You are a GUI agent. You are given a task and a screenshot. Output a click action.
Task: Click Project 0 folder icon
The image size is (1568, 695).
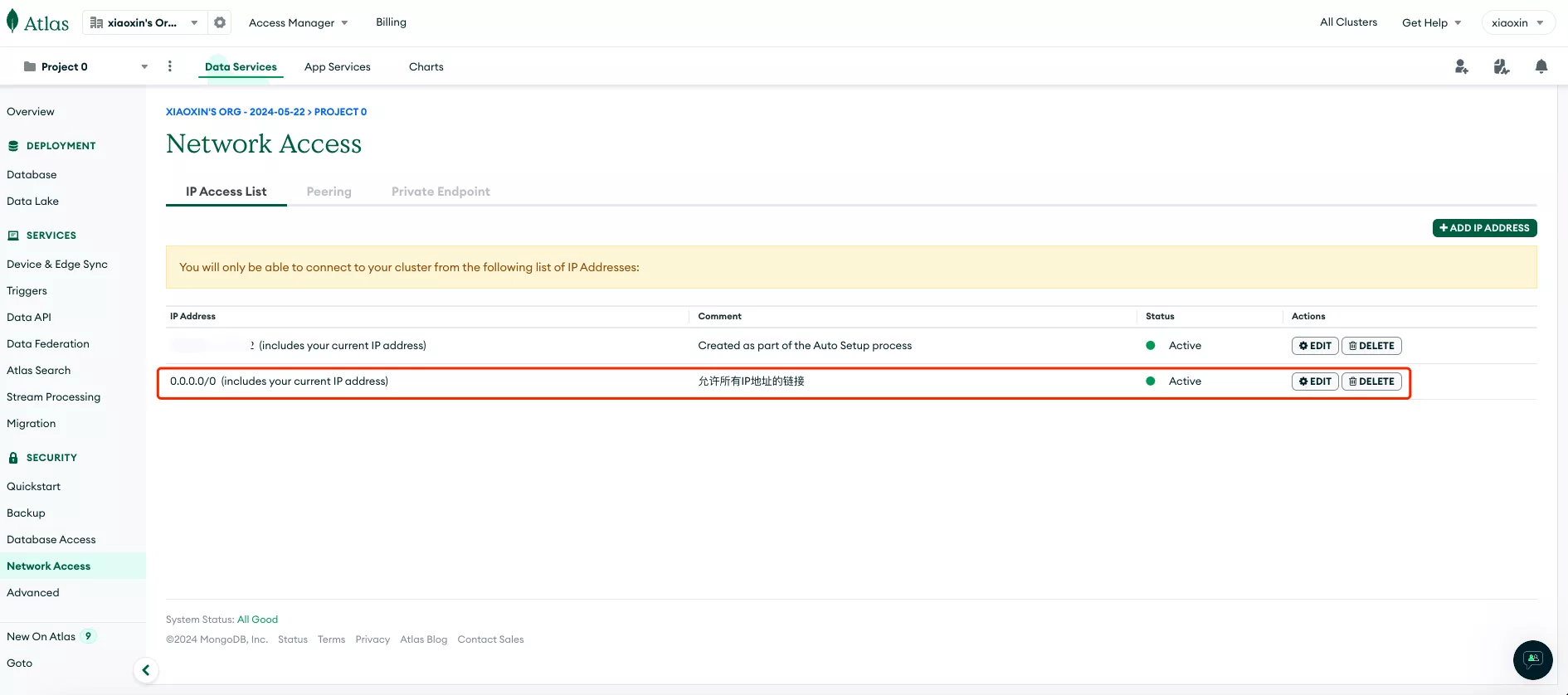click(x=30, y=66)
